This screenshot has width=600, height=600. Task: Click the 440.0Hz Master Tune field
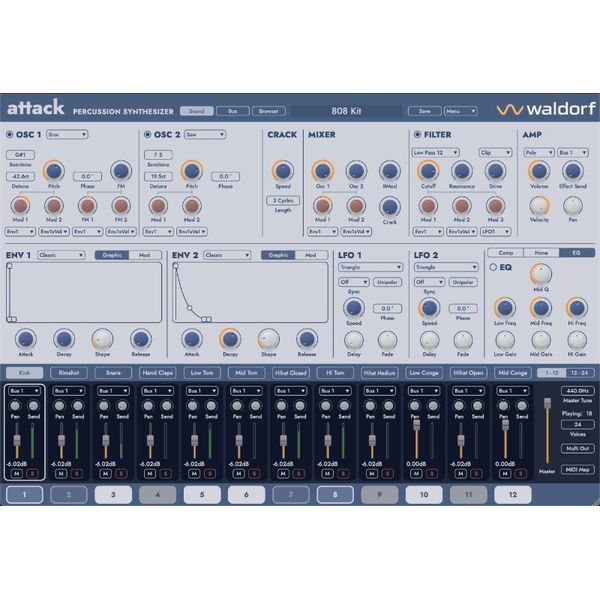coord(577,391)
